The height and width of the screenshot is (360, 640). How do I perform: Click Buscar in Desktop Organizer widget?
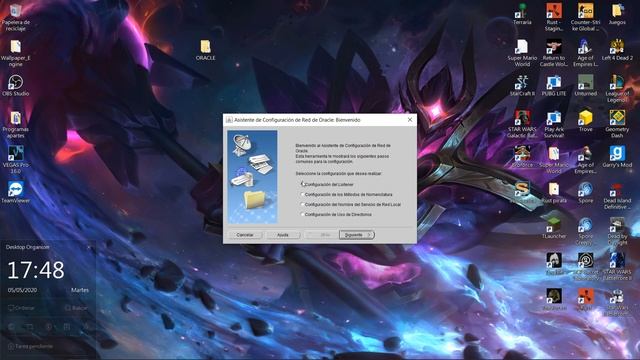(76, 308)
